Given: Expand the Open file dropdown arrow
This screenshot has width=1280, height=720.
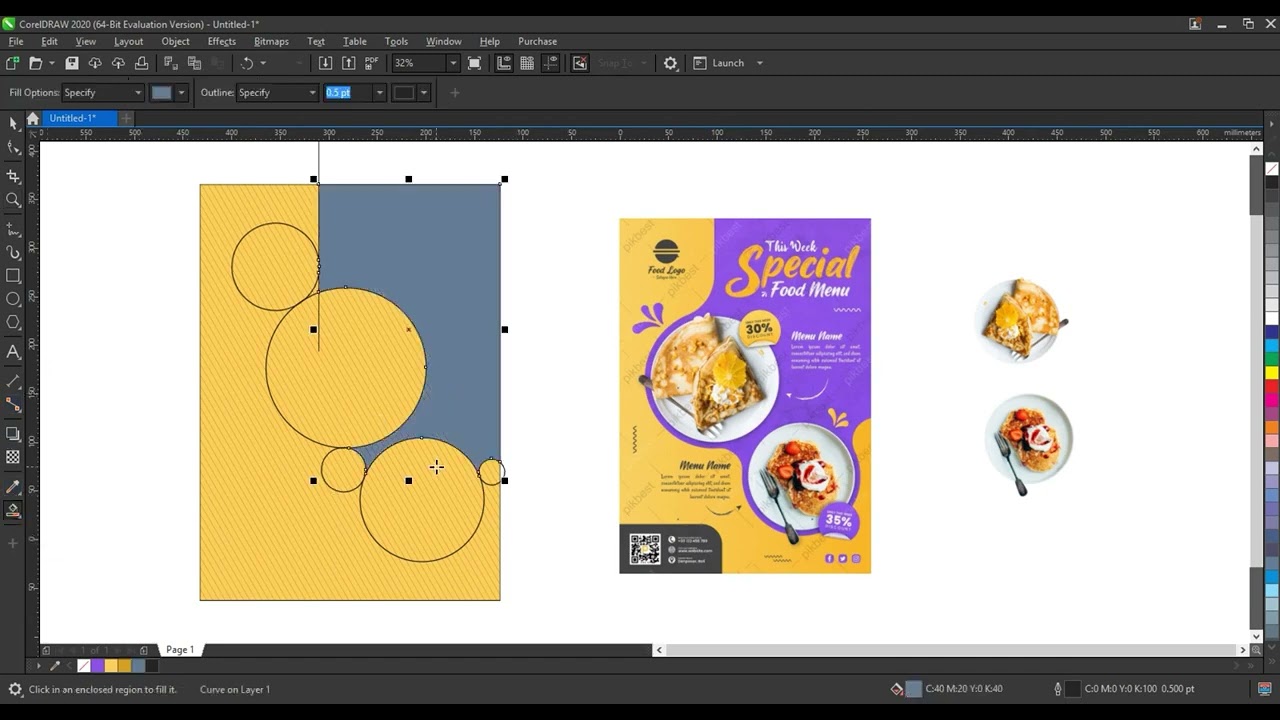Looking at the screenshot, I should [51, 63].
